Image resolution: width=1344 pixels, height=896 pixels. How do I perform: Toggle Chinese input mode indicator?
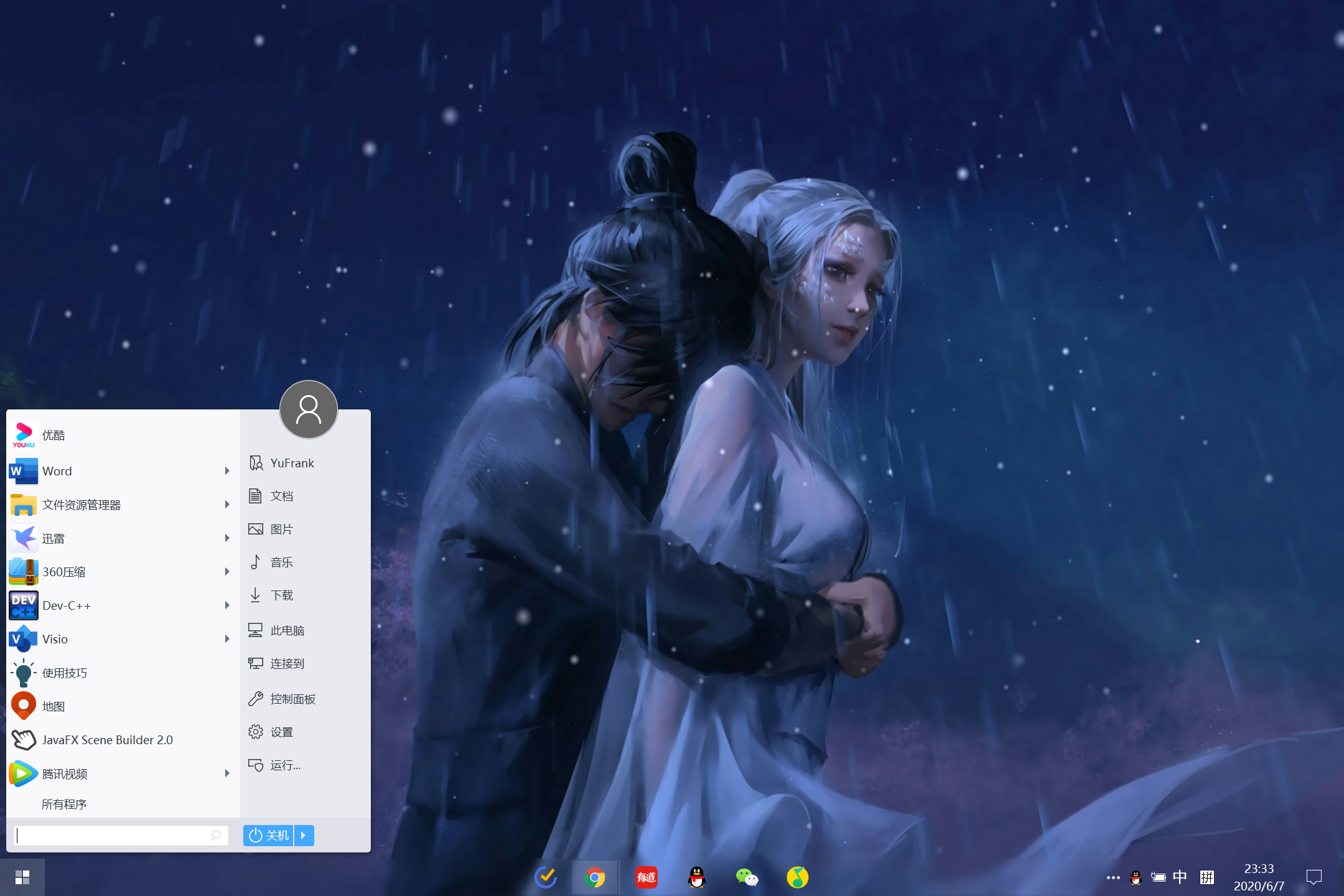[1179, 877]
